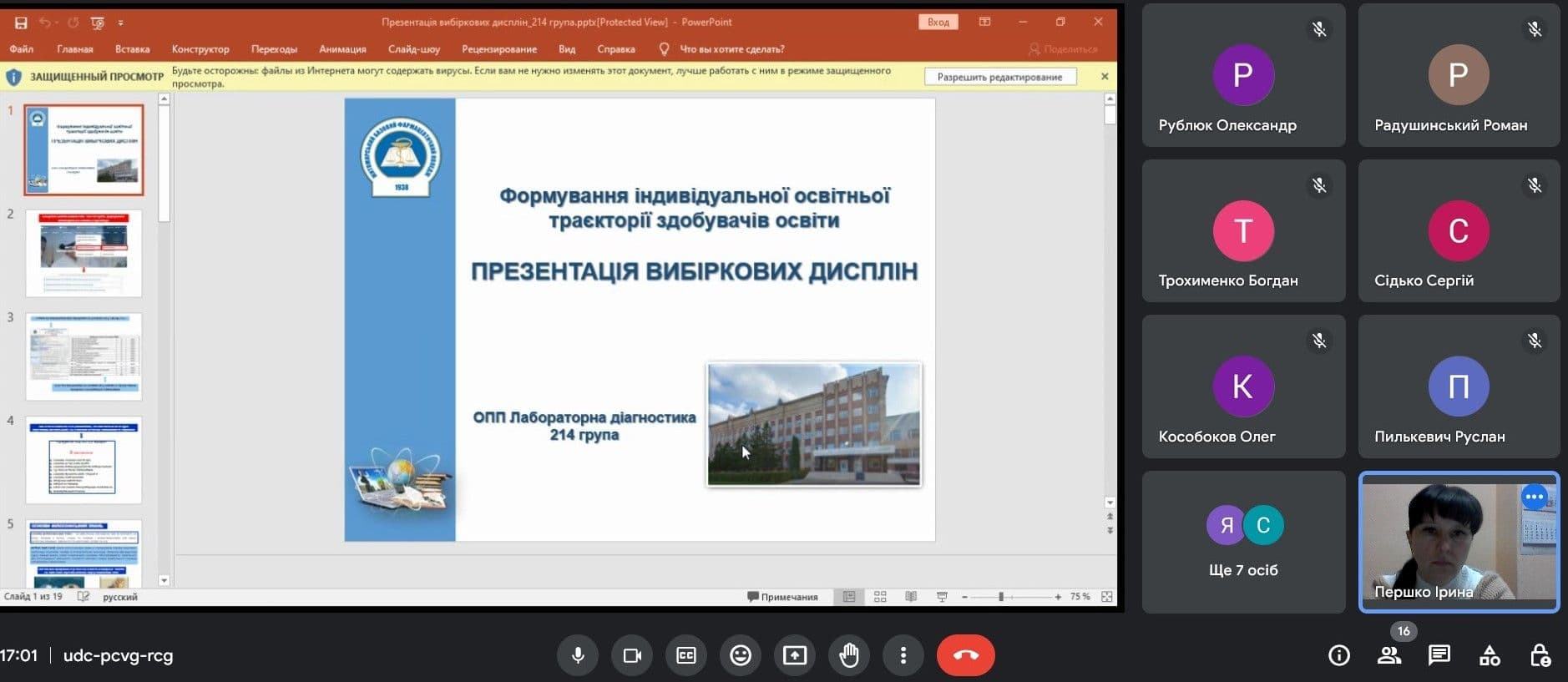This screenshot has height=682, width=1568.
Task: Leave call with red hang-up button
Action: click(x=966, y=655)
